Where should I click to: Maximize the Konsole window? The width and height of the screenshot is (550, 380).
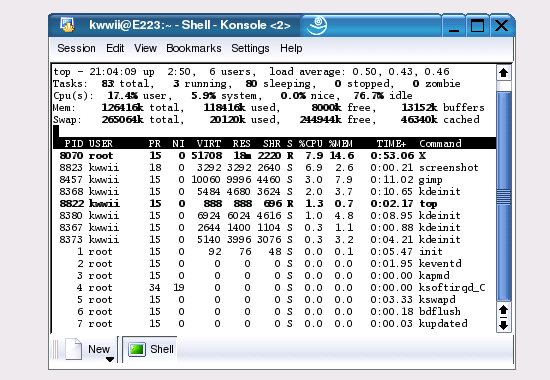click(477, 26)
